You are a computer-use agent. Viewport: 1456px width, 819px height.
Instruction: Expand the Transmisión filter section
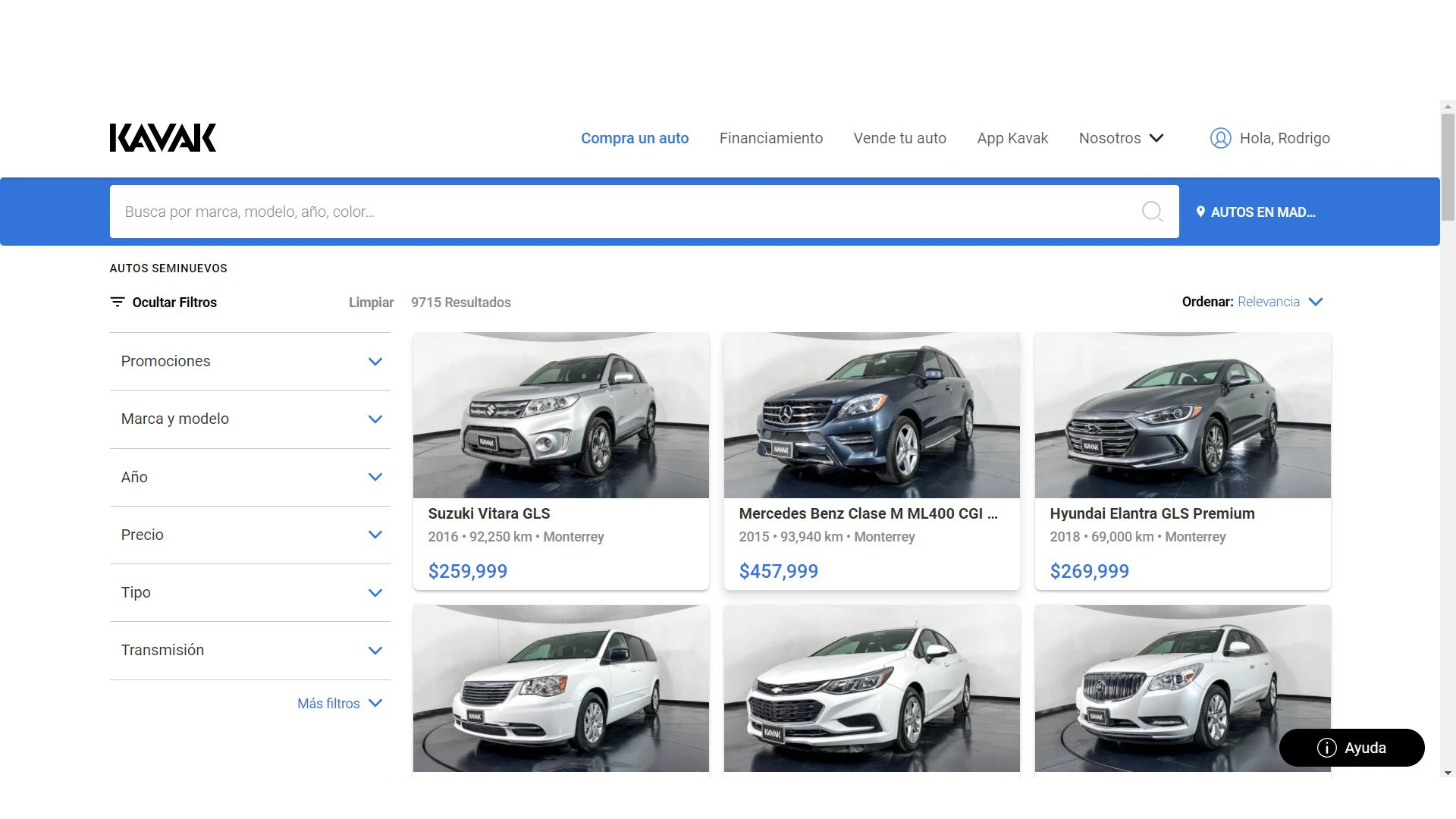(x=250, y=650)
